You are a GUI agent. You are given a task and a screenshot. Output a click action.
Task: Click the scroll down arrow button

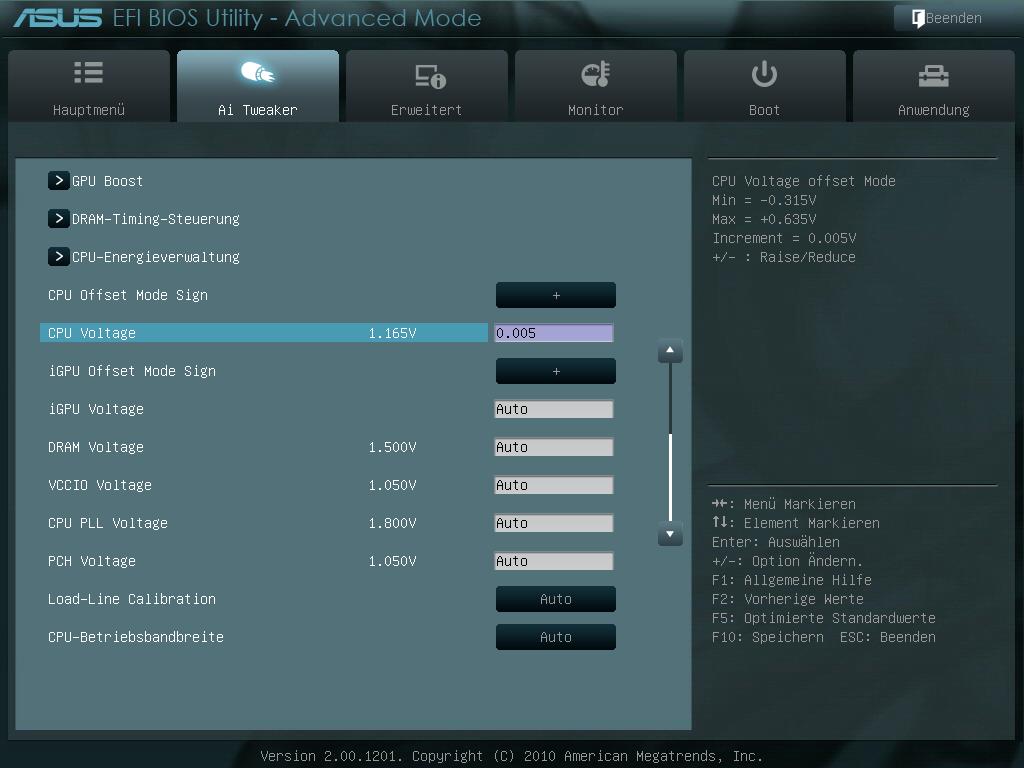pyautogui.click(x=670, y=534)
